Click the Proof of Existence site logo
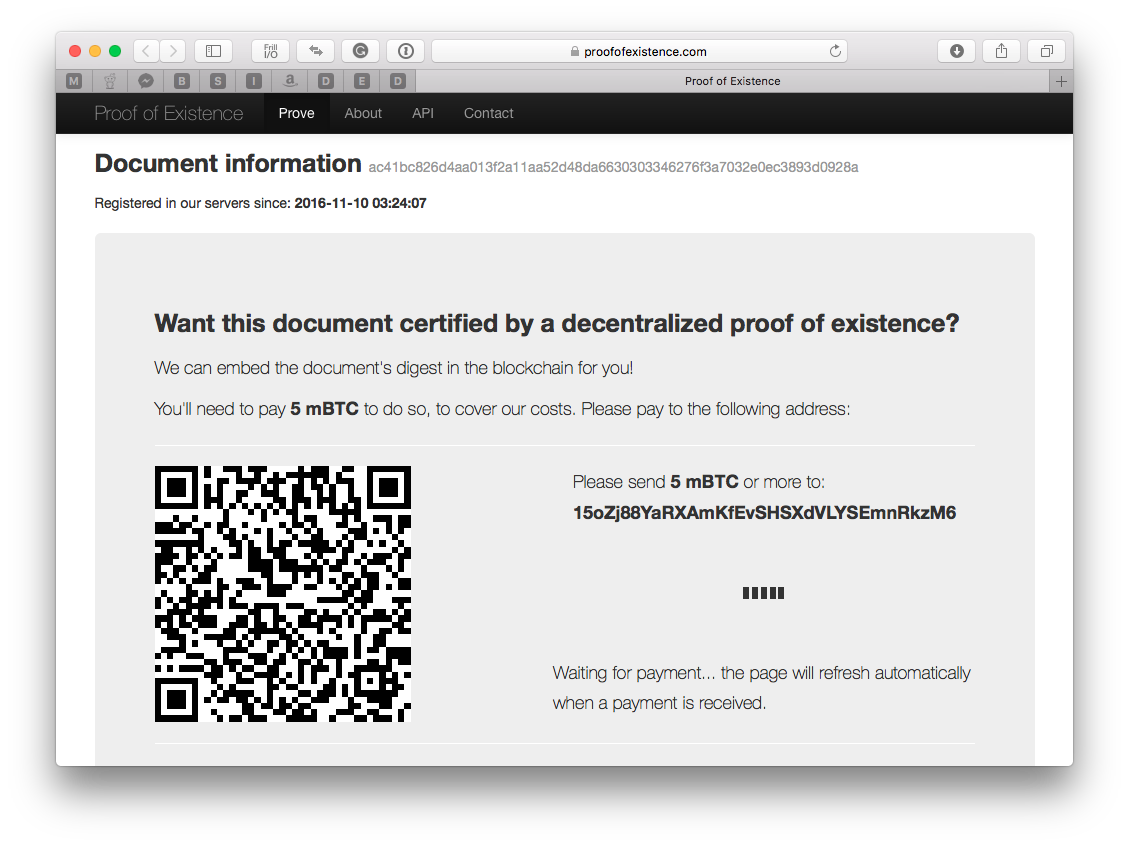Screen dimensions: 1129x846 [169, 113]
